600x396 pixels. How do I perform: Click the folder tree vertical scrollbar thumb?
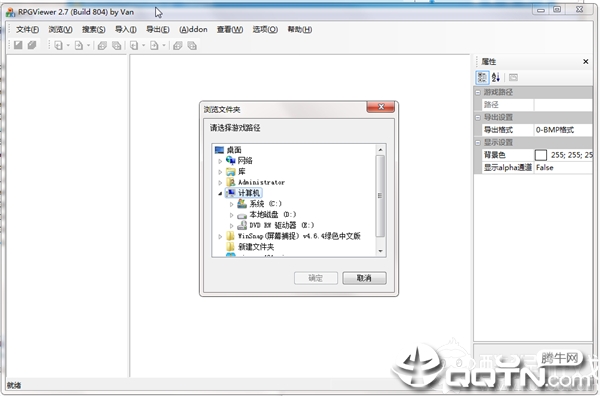pos(380,196)
